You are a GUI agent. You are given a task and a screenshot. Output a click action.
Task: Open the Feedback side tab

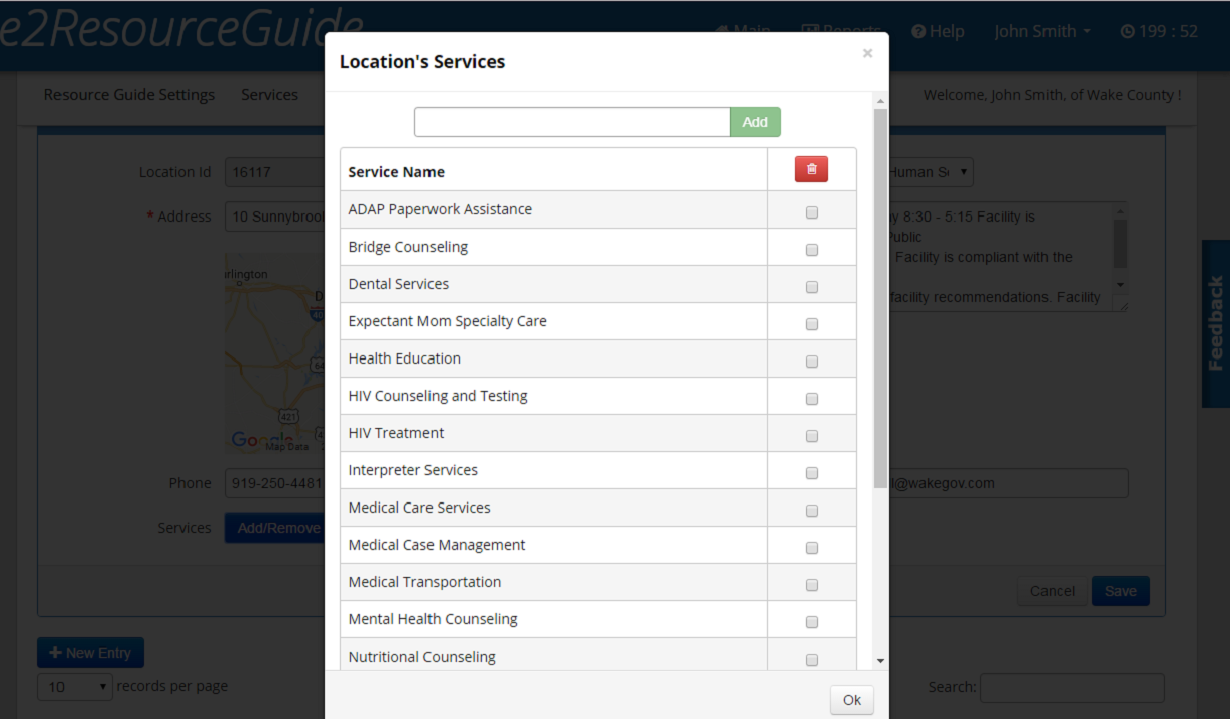1215,323
